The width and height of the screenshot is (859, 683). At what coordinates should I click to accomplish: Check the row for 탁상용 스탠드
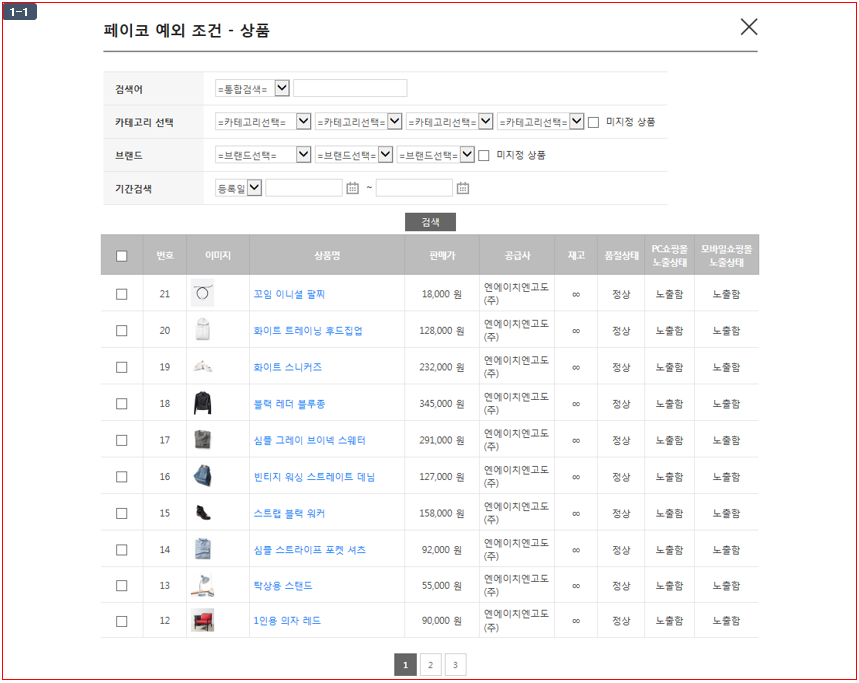coord(122,586)
